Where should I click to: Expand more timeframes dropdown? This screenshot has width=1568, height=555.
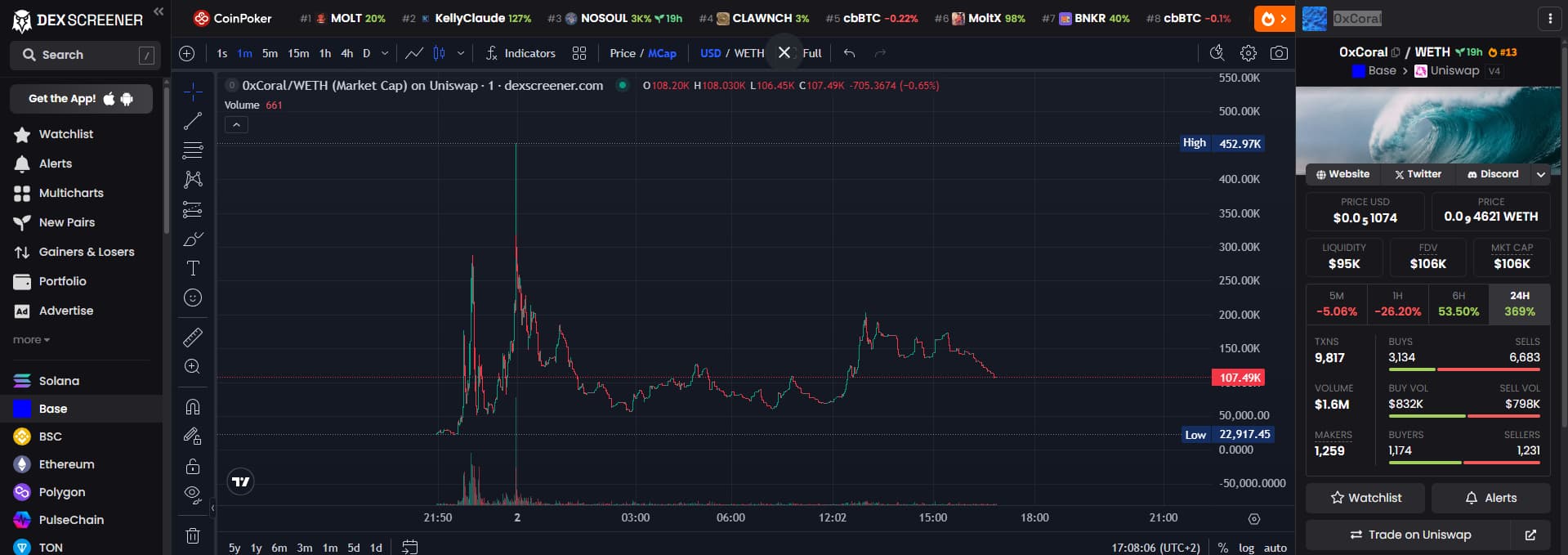(385, 53)
